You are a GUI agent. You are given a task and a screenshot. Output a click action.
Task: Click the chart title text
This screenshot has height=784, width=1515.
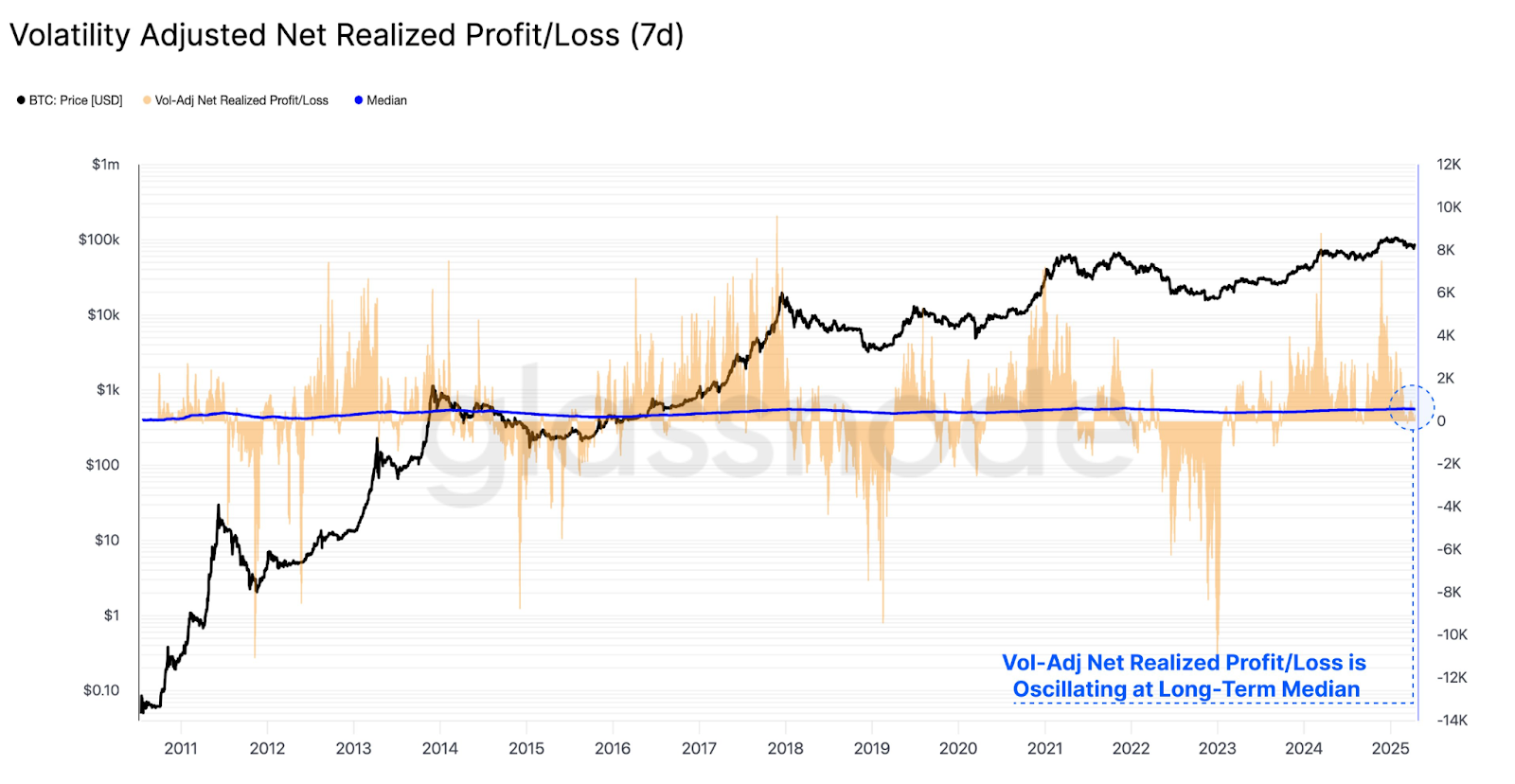point(347,35)
